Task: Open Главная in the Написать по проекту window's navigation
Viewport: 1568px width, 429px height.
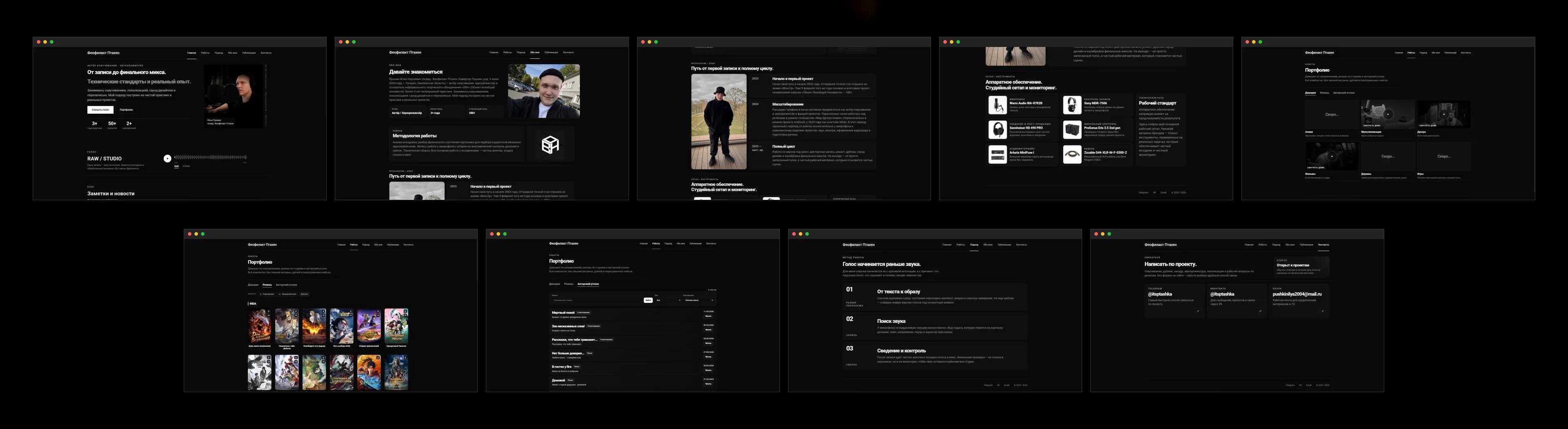Action: coord(1249,244)
